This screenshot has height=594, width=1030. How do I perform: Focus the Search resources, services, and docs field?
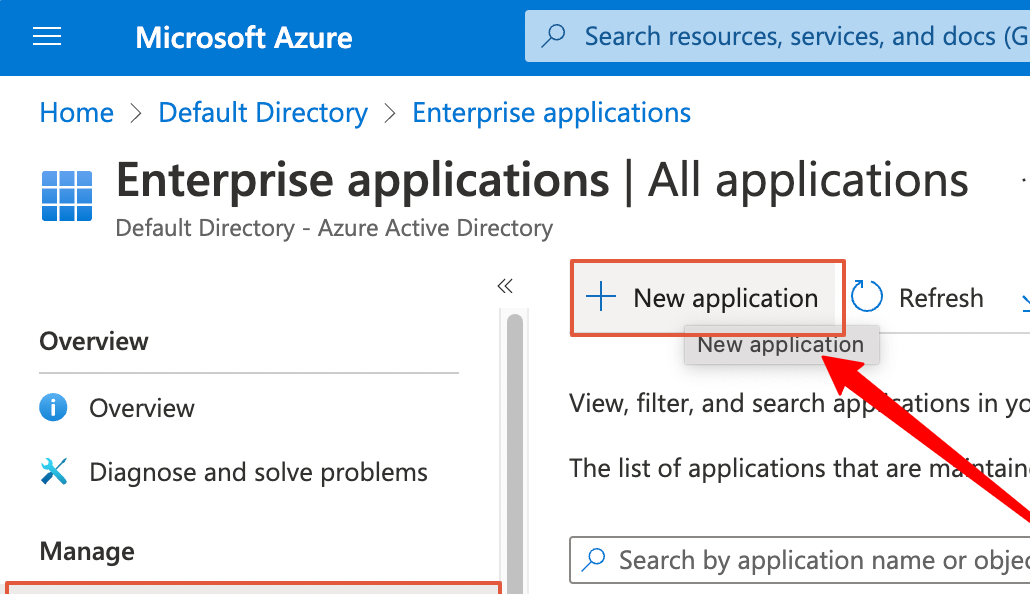[777, 36]
